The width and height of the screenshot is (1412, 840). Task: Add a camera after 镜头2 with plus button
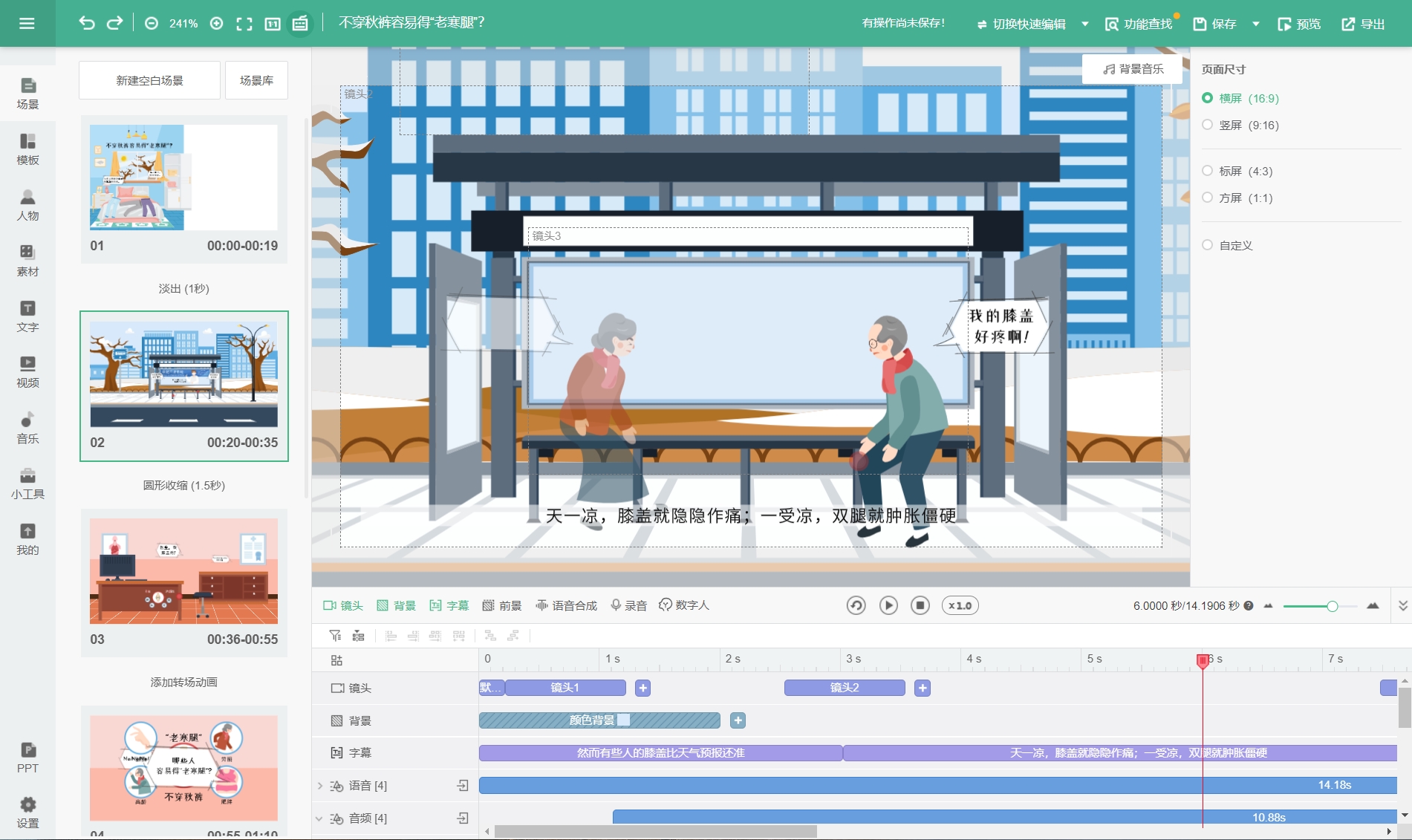pos(923,688)
